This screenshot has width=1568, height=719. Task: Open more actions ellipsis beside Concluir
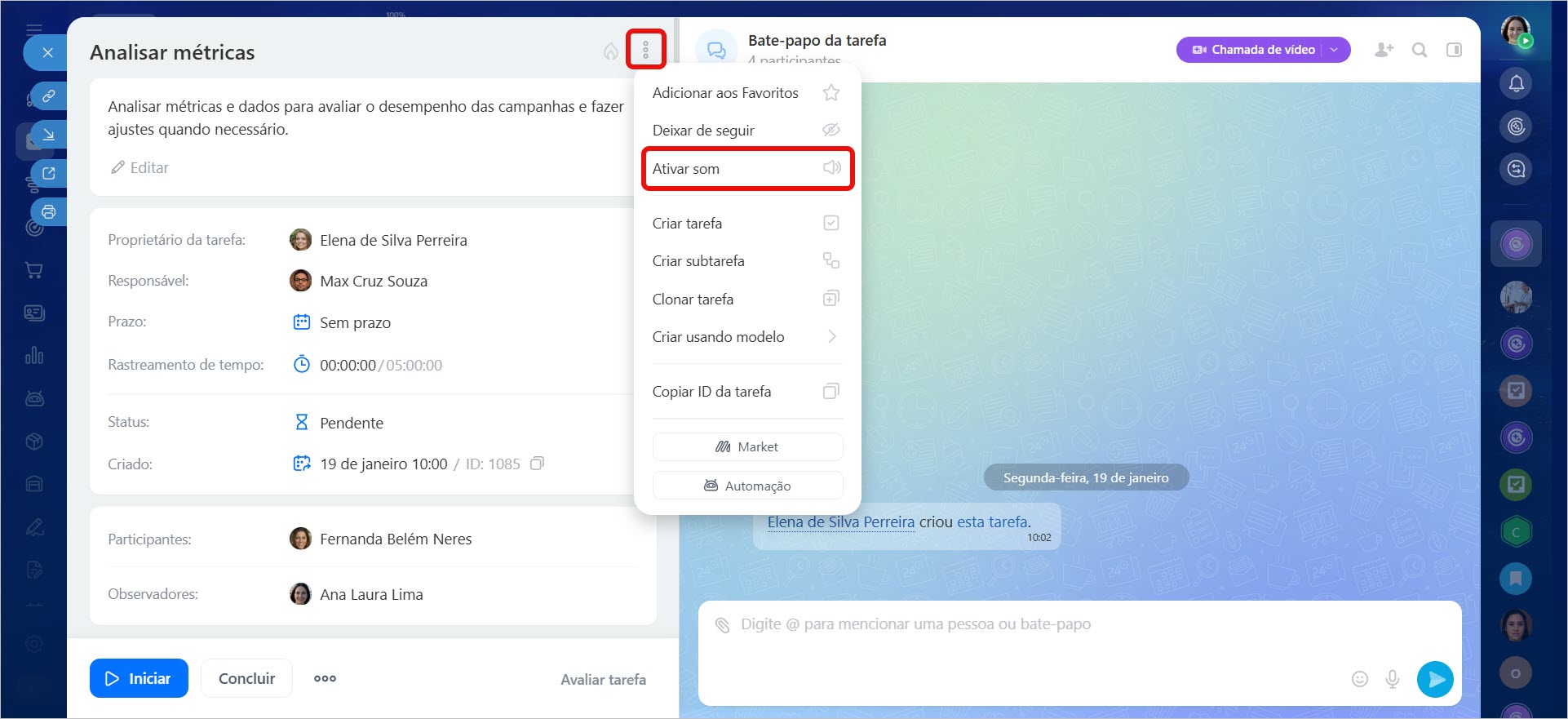[x=325, y=678]
